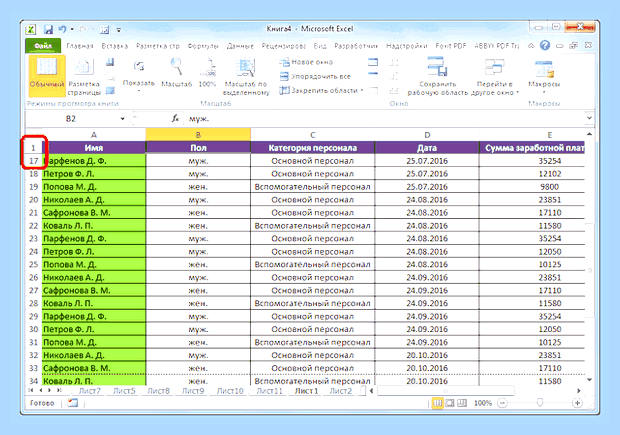Viewport: 620px width, 435px height.
Task: Expand the formula bar
Action: (589, 118)
